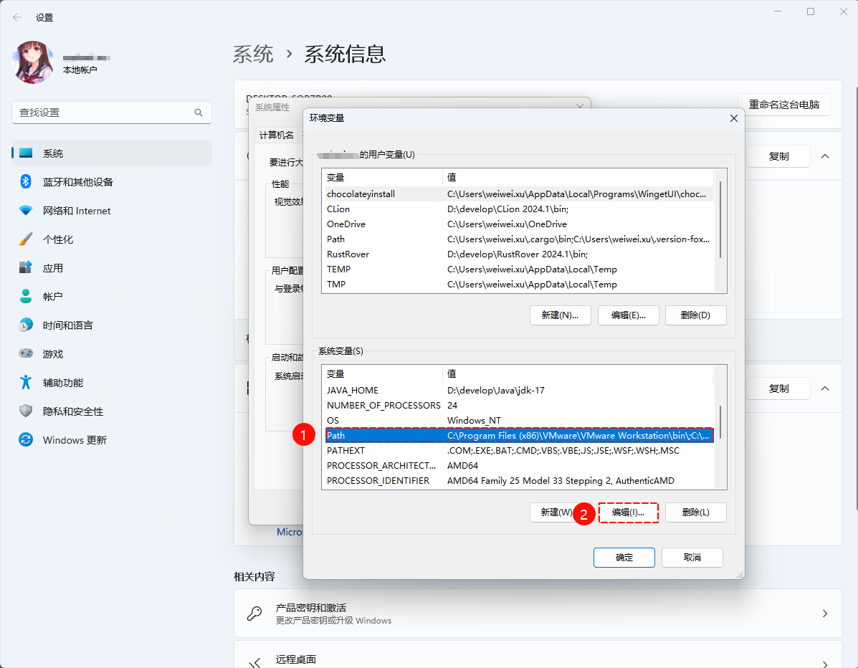Collapse the top 复制 device info section
858x668 pixels.
[x=824, y=157]
